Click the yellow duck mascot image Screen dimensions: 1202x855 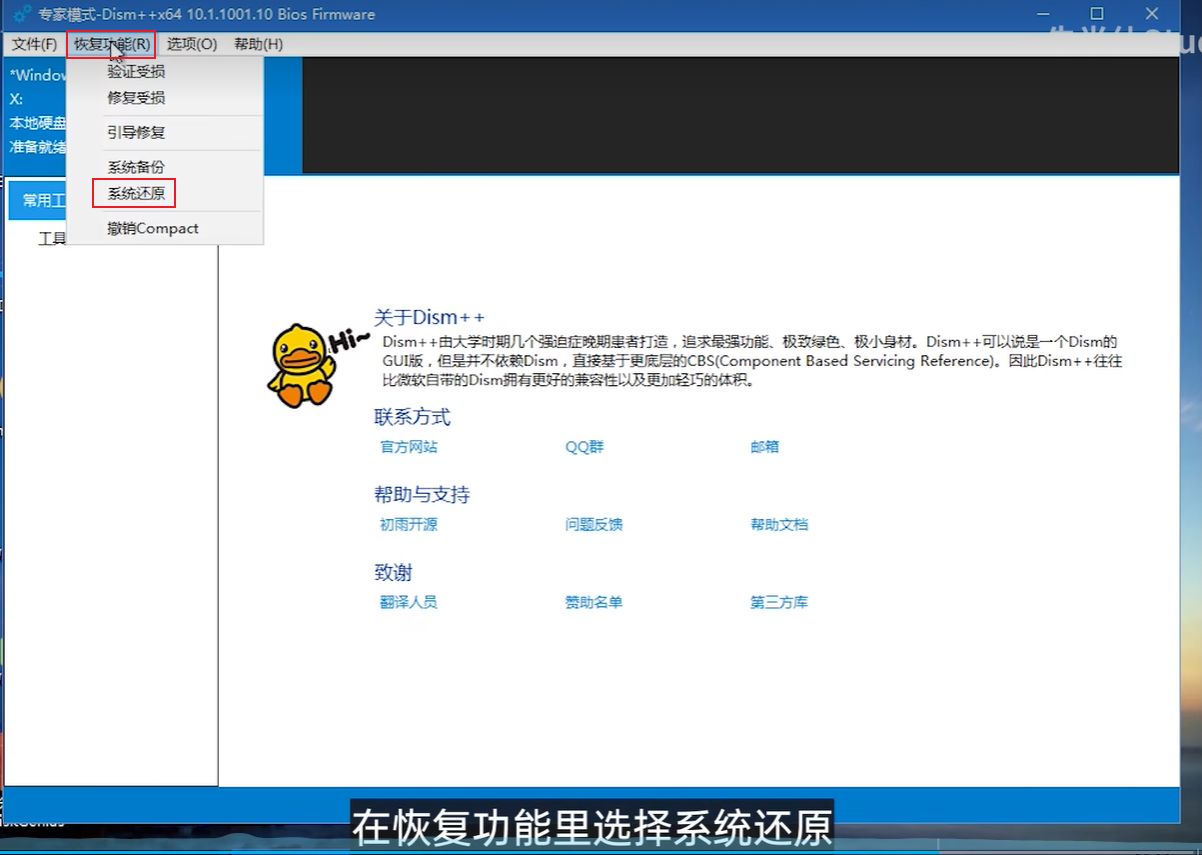click(298, 365)
